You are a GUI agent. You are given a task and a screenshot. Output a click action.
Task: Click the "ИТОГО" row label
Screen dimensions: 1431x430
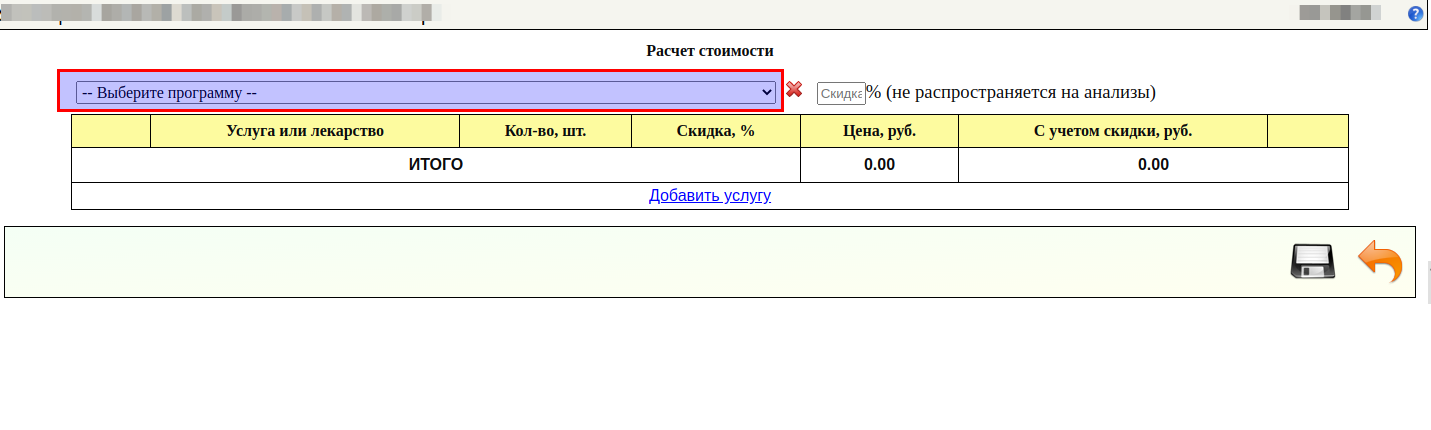point(435,165)
